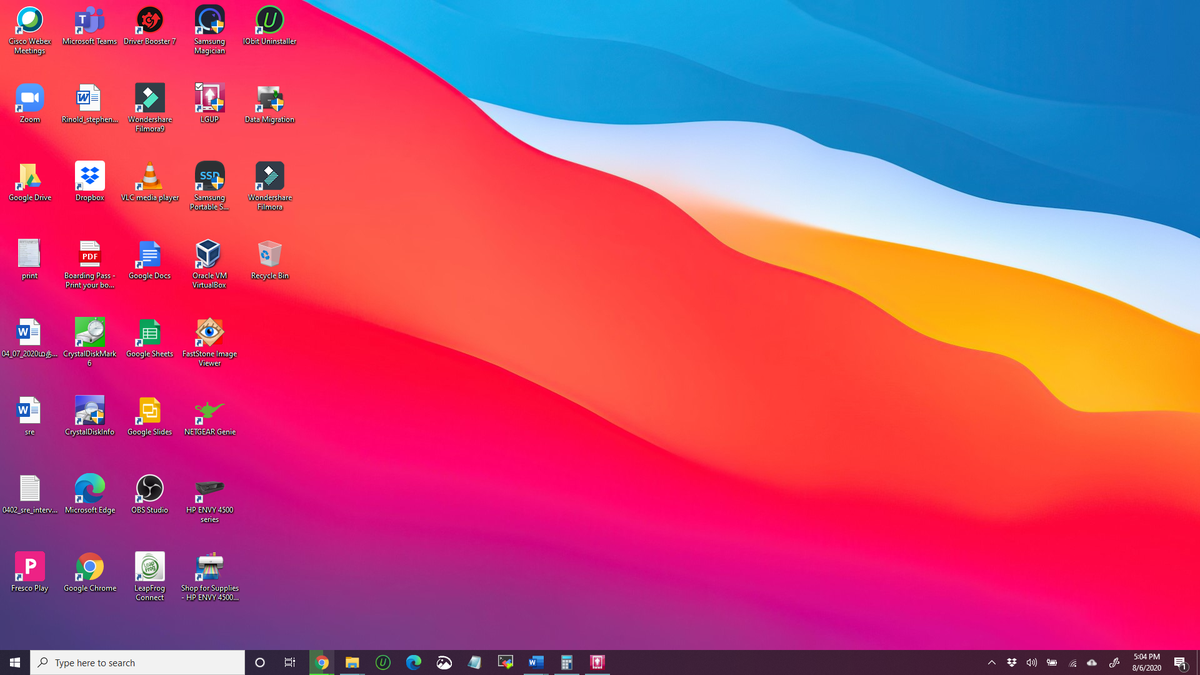Open Calculator from the taskbar
Screen dimensions: 1200x675
566,662
